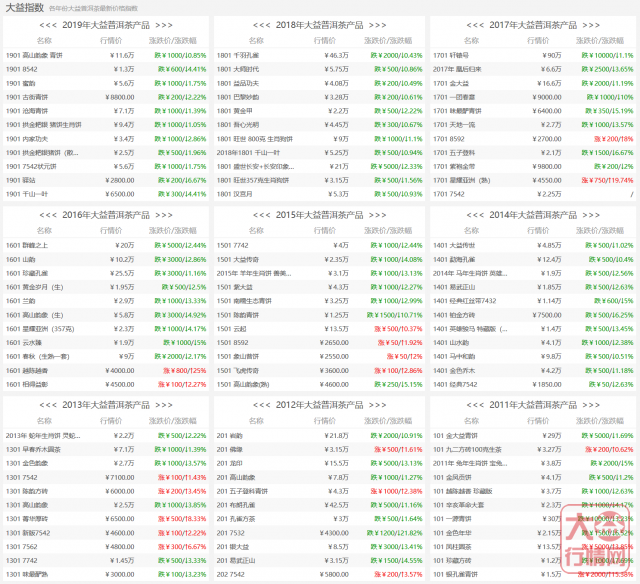The width and height of the screenshot is (640, 584).
Task: Click the <<< arrow beside 2017年大益普洱茶产品
Action: click(x=475, y=25)
